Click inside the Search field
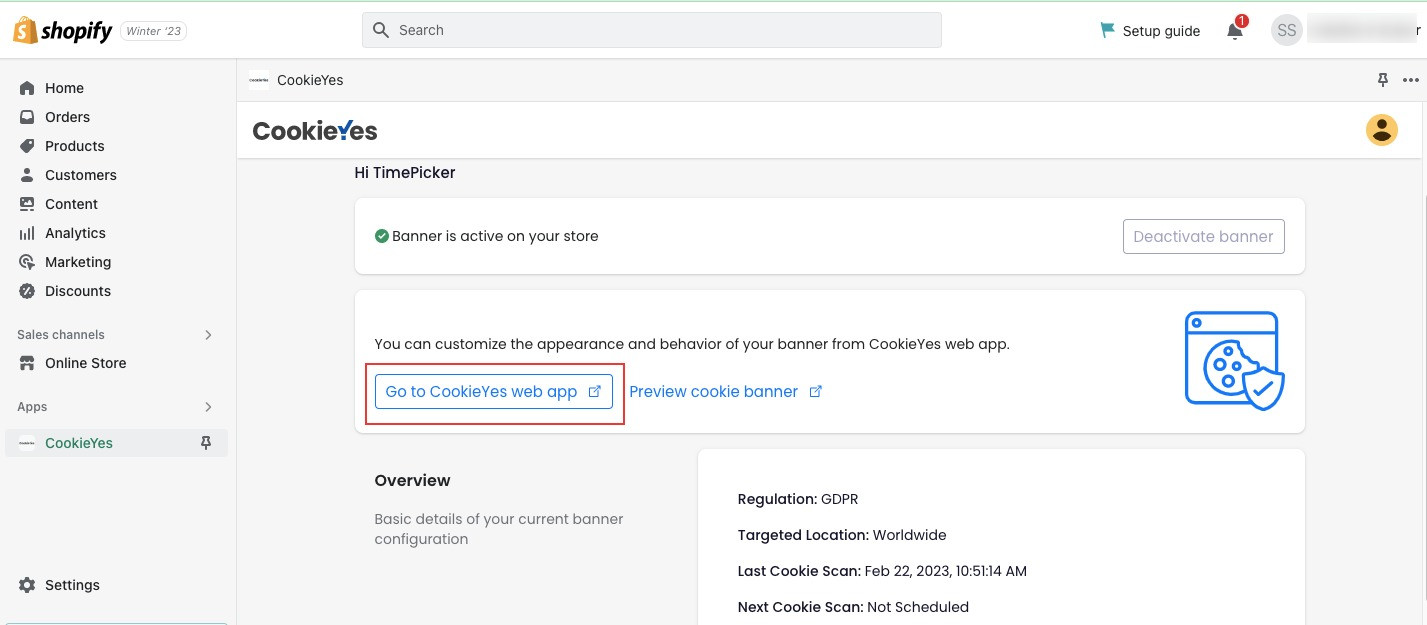This screenshot has height=625, width=1427. click(x=652, y=30)
